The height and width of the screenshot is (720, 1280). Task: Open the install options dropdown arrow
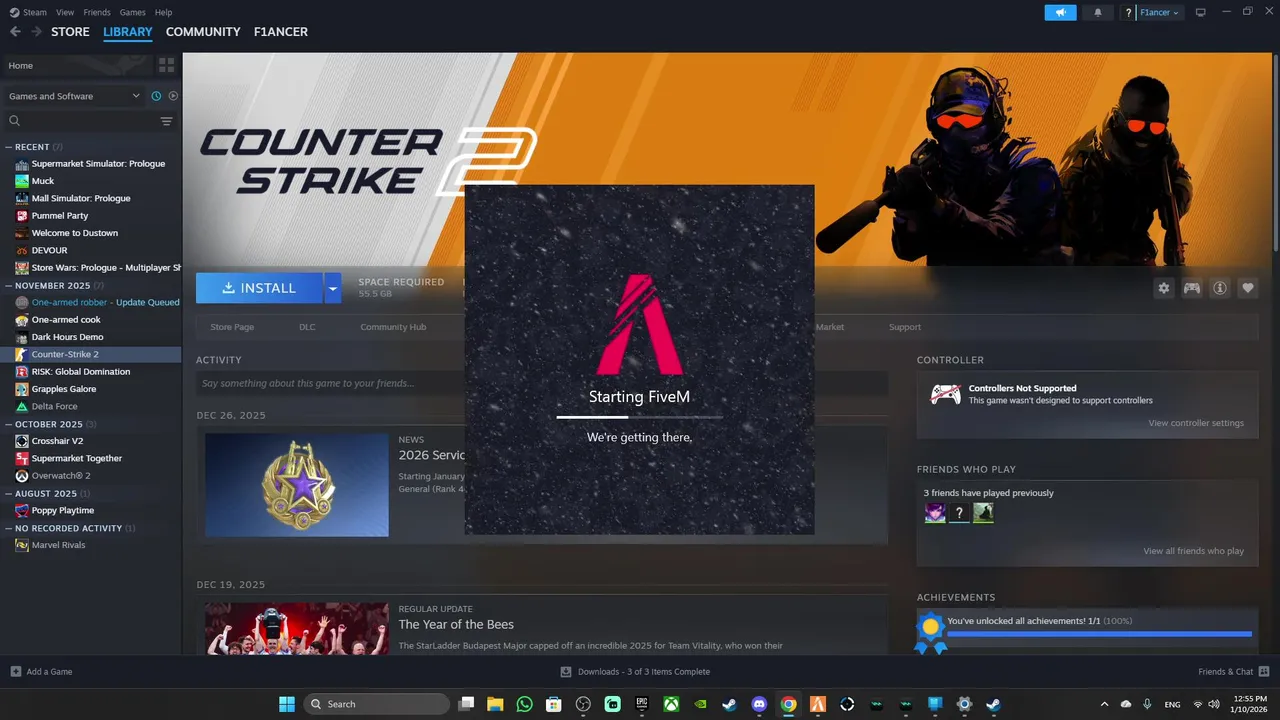(332, 288)
